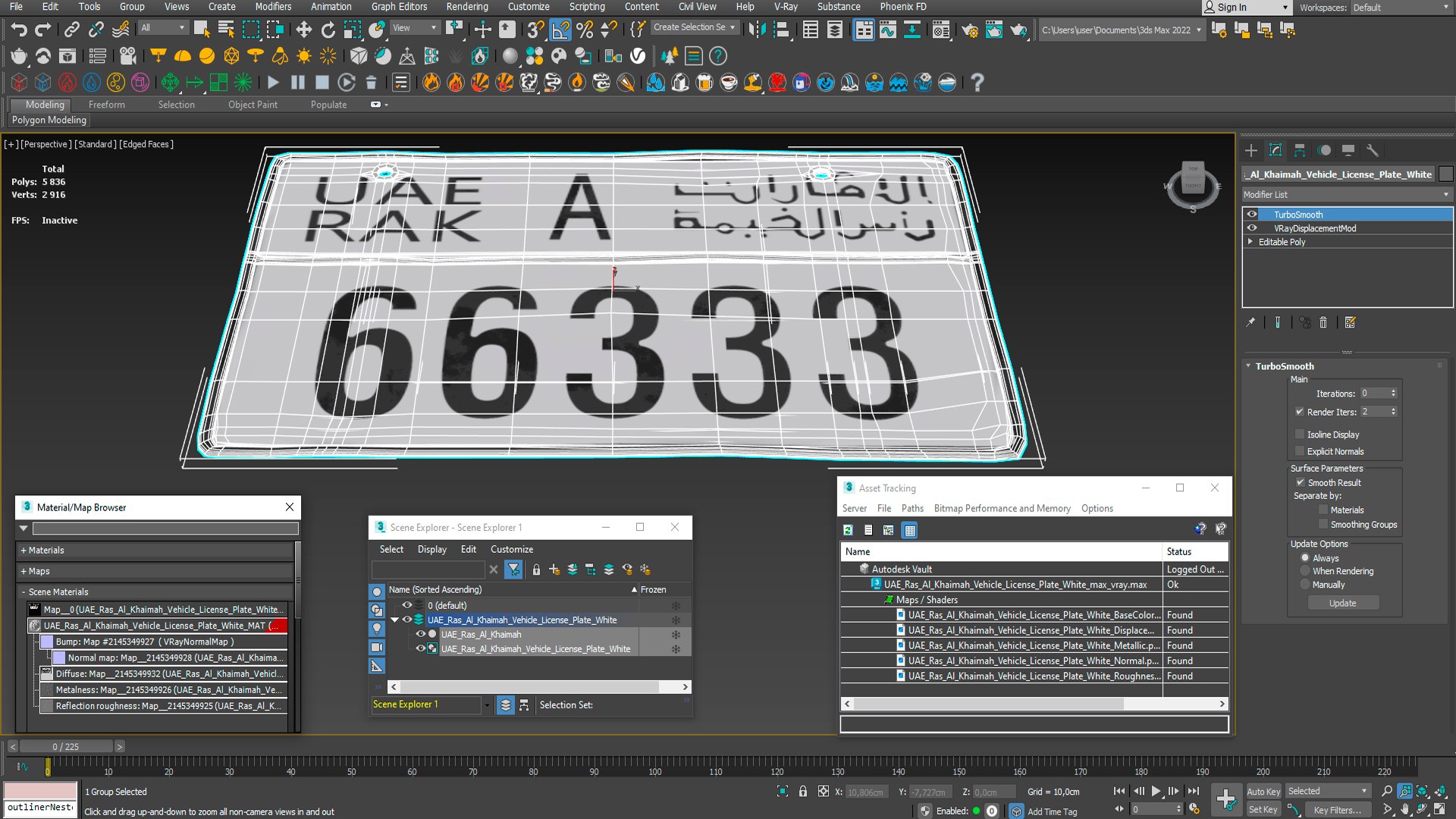Click the Scene Explorer lock icon
The height and width of the screenshot is (819, 1456).
click(536, 570)
